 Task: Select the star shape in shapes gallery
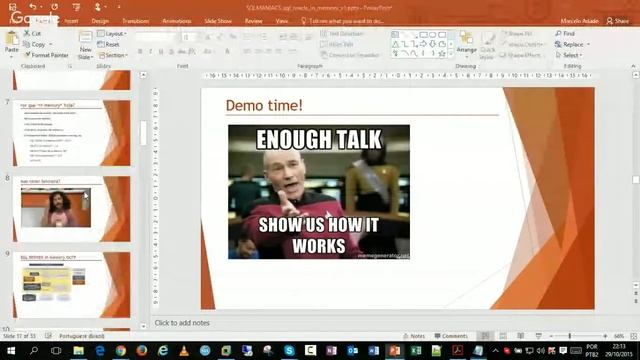click(442, 53)
